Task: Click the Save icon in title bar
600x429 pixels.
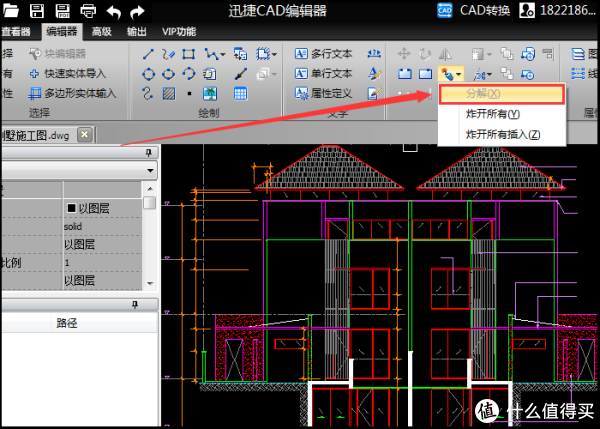Action: (x=37, y=12)
